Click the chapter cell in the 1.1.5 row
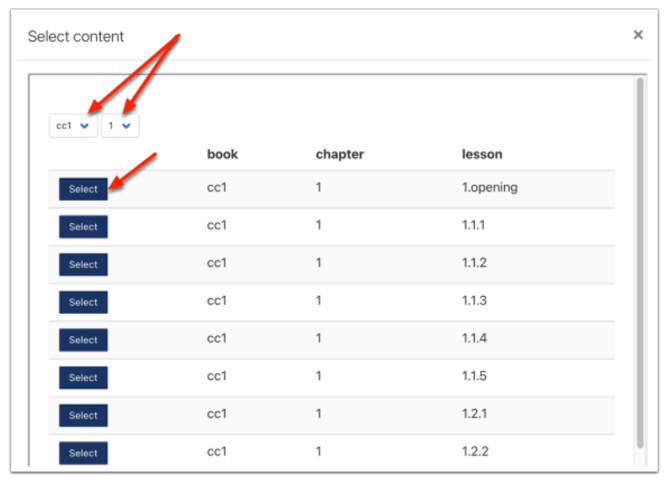This screenshot has width=670, height=483. pyautogui.click(x=319, y=376)
